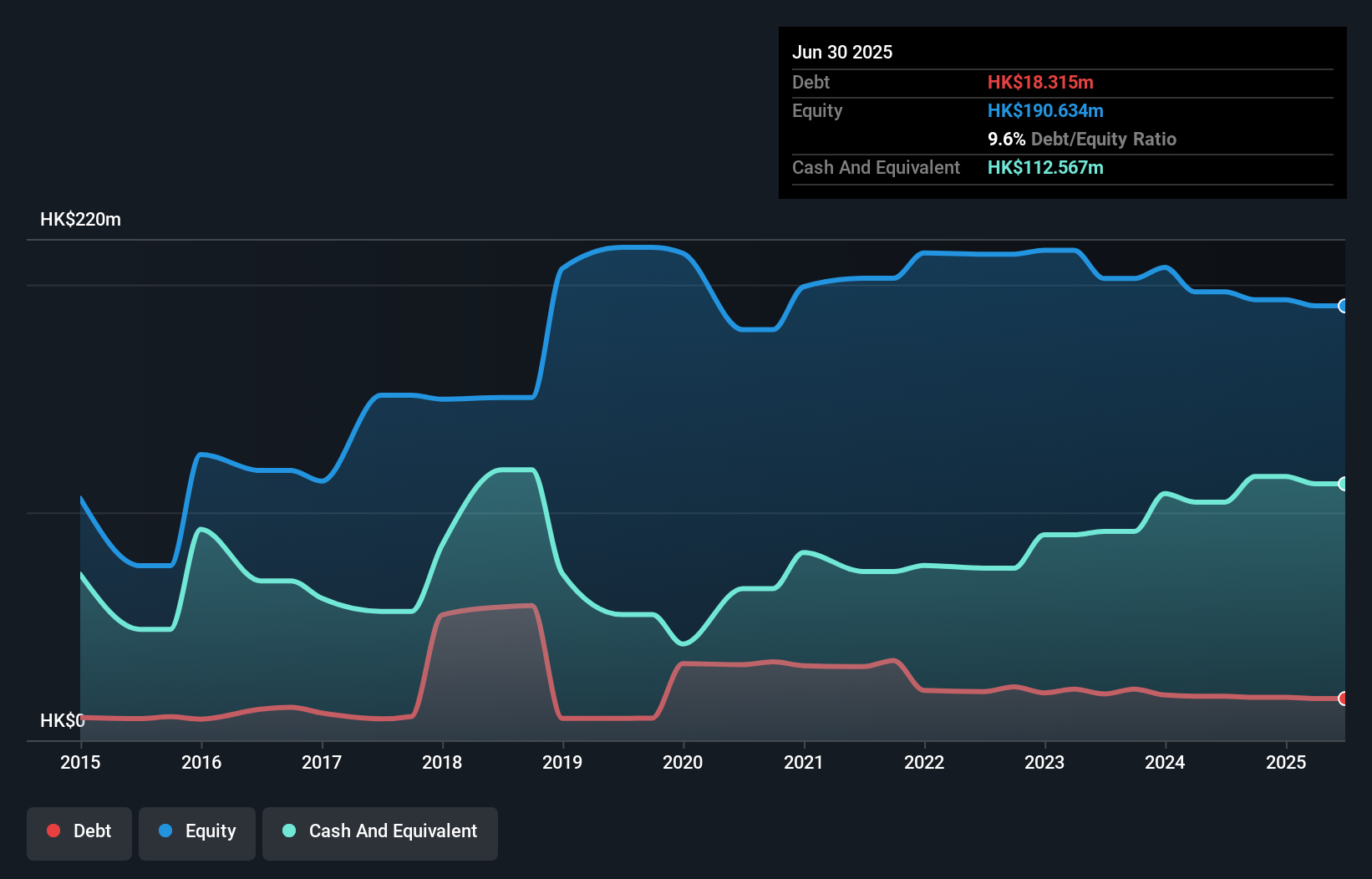Open details for the 9.6% Debt/Equity Ratio
The width and height of the screenshot is (1372, 879).
point(1082,139)
